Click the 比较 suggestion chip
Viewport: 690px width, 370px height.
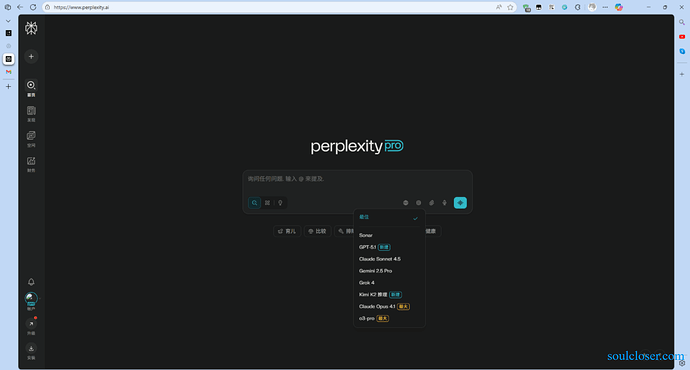pyautogui.click(x=317, y=231)
